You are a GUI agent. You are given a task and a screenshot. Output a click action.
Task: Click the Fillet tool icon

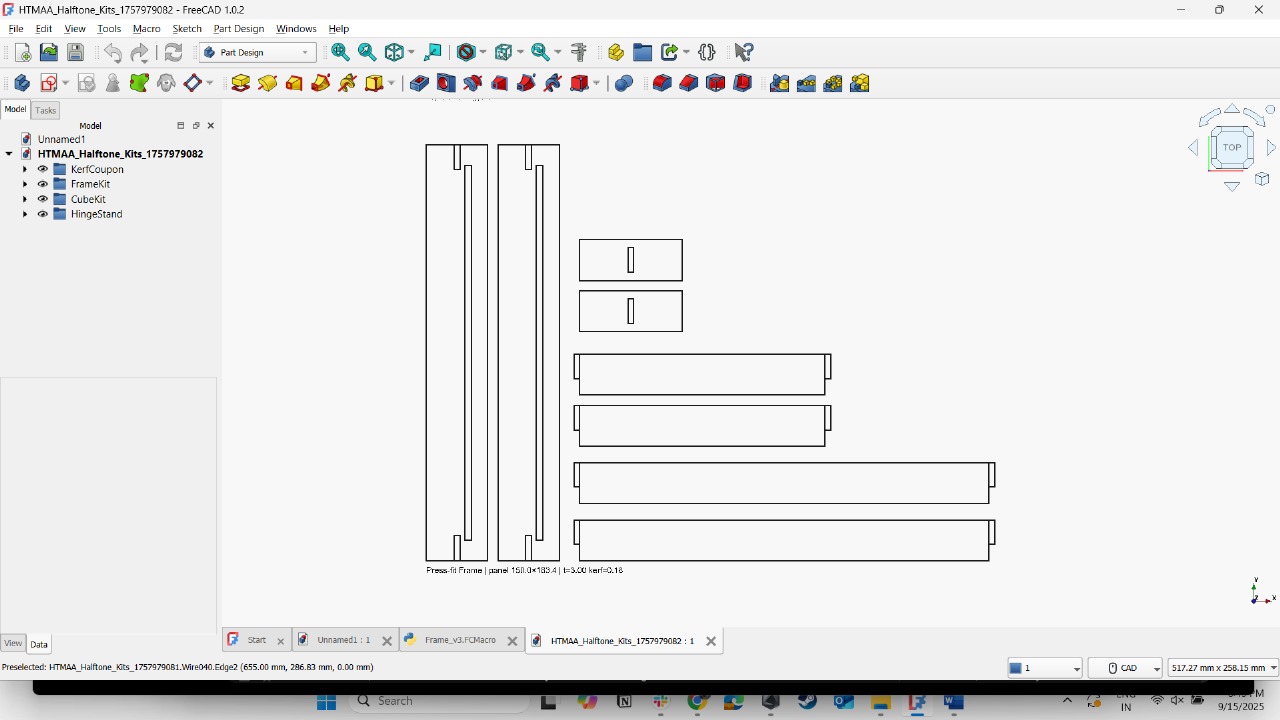coord(662,83)
